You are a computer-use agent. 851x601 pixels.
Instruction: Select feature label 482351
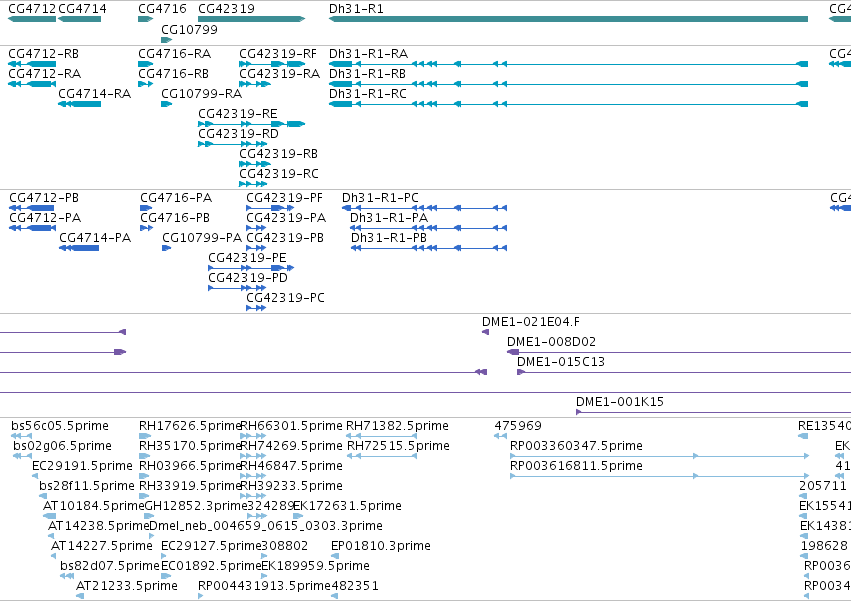click(354, 586)
